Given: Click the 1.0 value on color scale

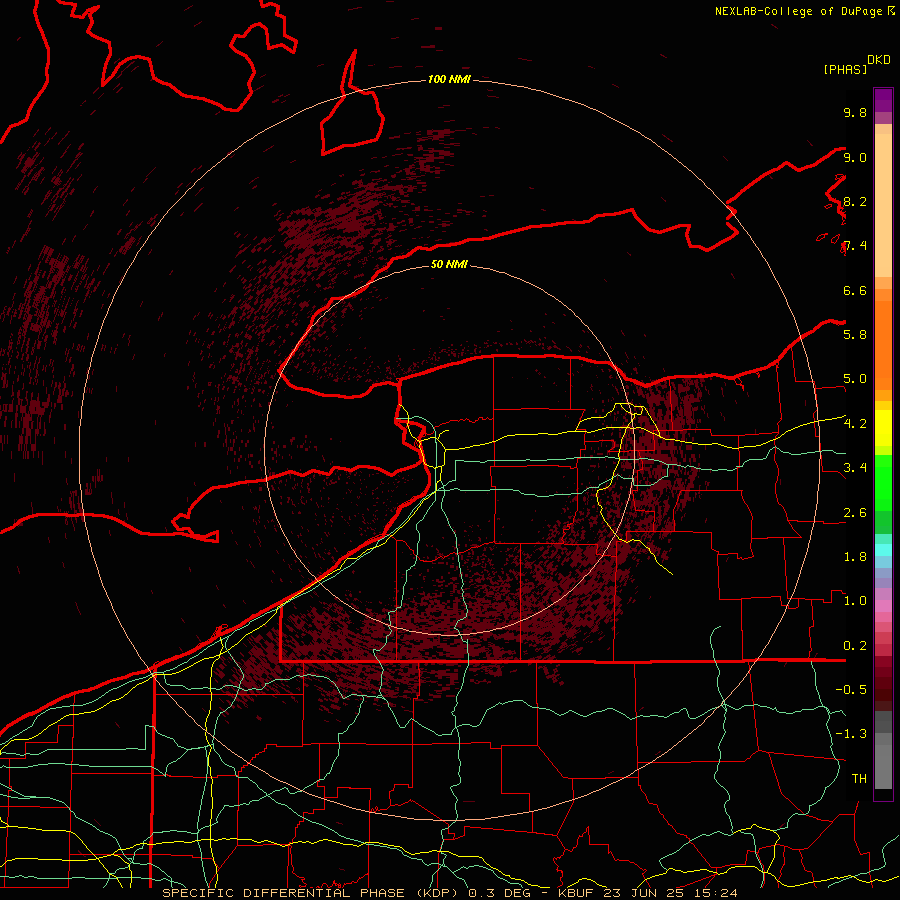Looking at the screenshot, I should point(855,600).
